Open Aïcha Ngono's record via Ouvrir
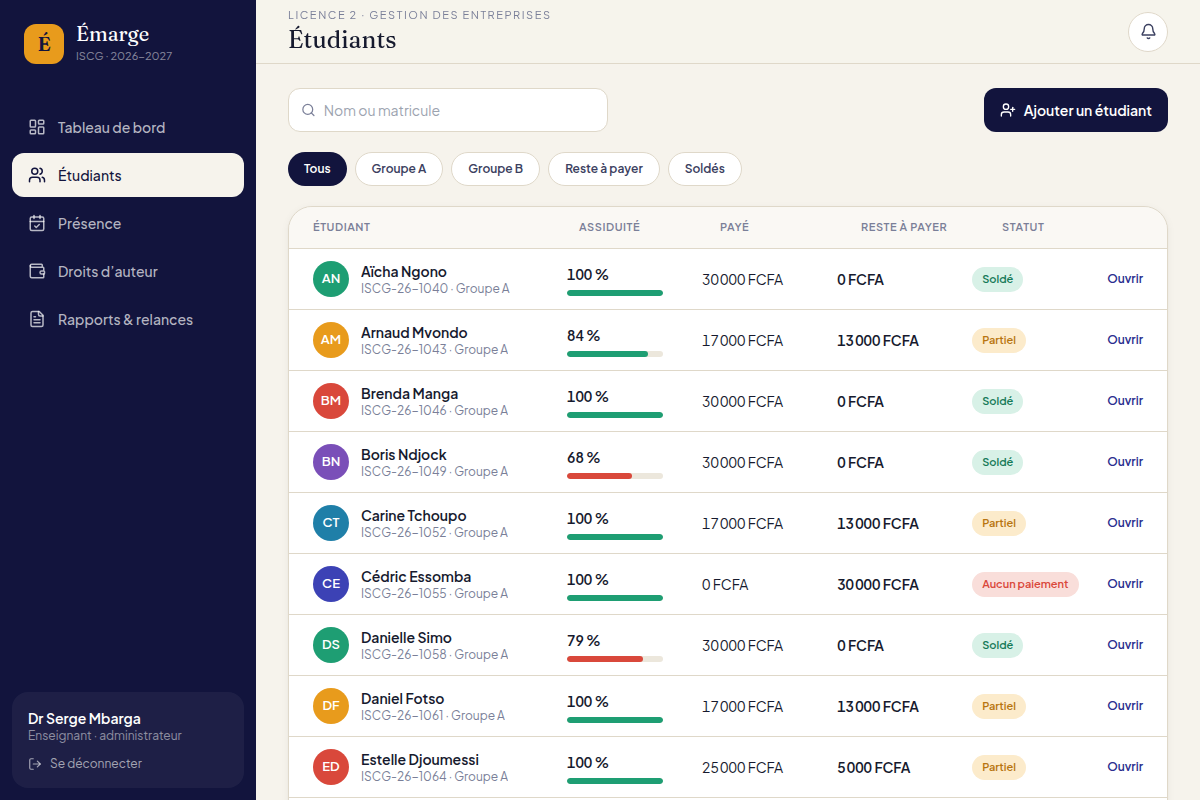The width and height of the screenshot is (1200, 800). pyautogui.click(x=1125, y=279)
